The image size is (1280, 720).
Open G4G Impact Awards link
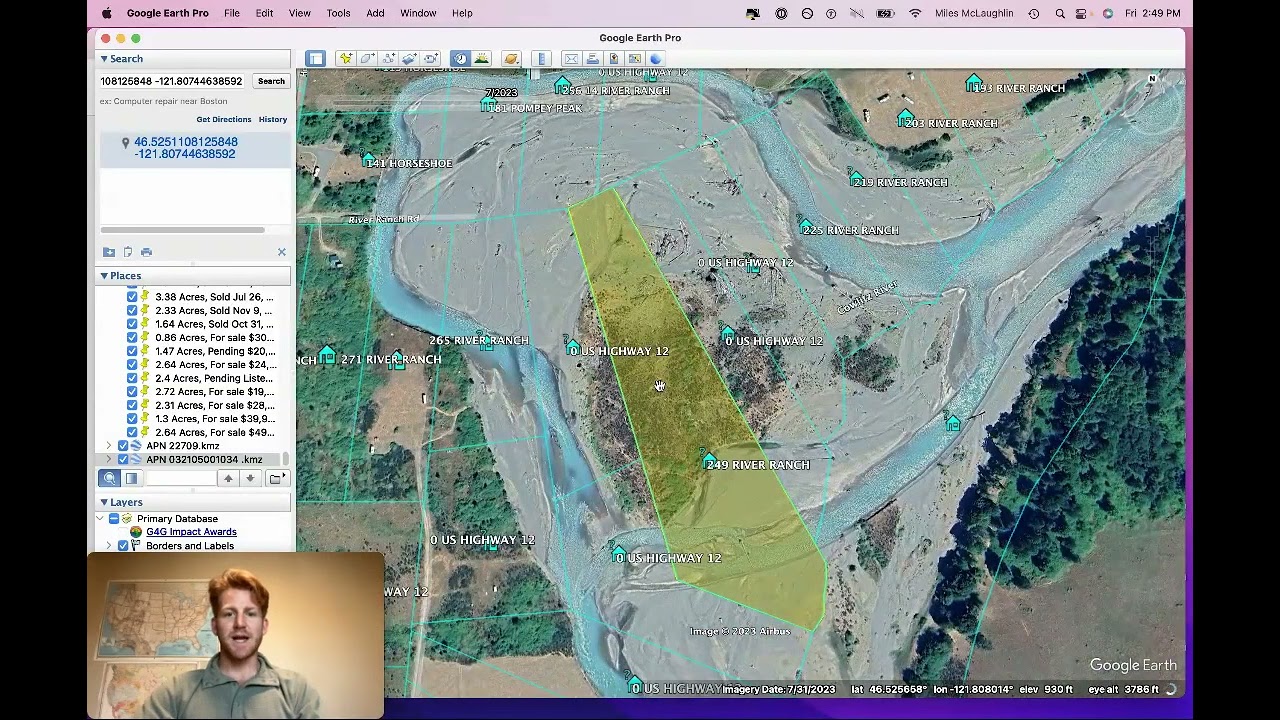(191, 532)
